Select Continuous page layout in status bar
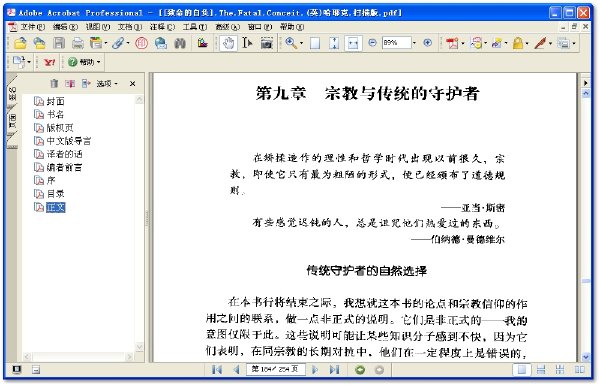The image size is (600, 386). coord(541,370)
